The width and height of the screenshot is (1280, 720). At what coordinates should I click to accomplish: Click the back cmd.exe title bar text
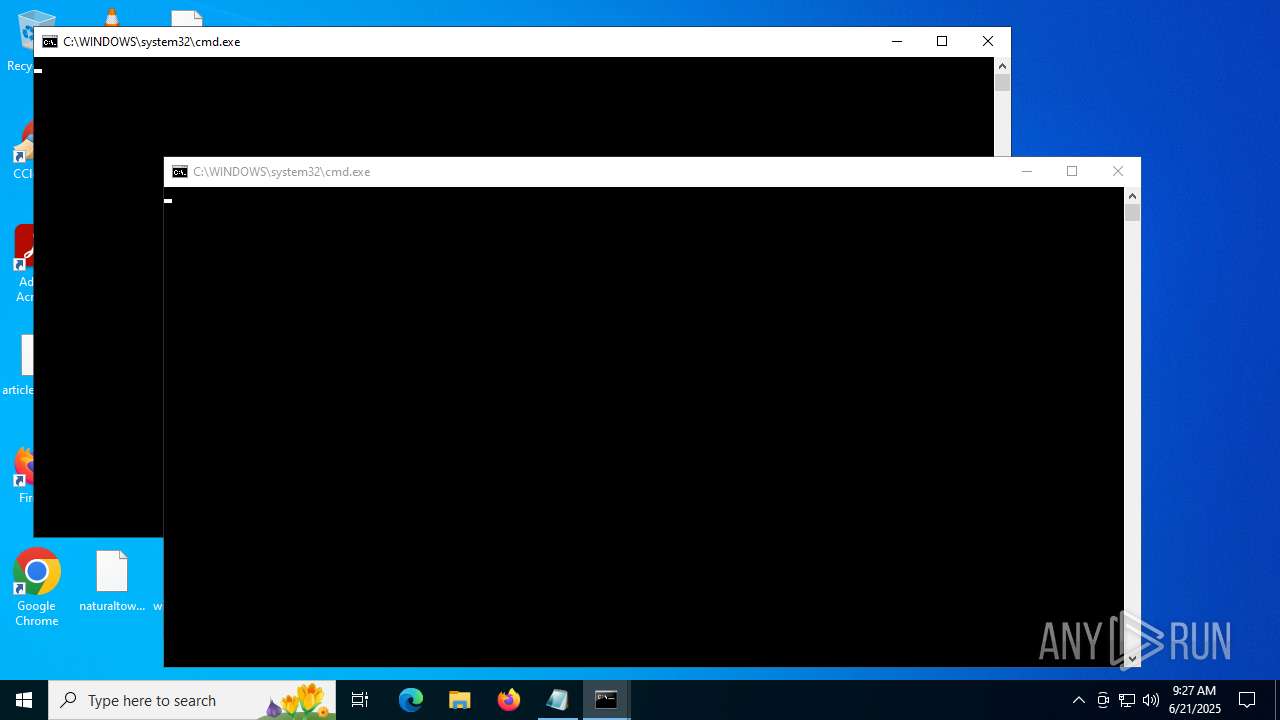pos(152,42)
